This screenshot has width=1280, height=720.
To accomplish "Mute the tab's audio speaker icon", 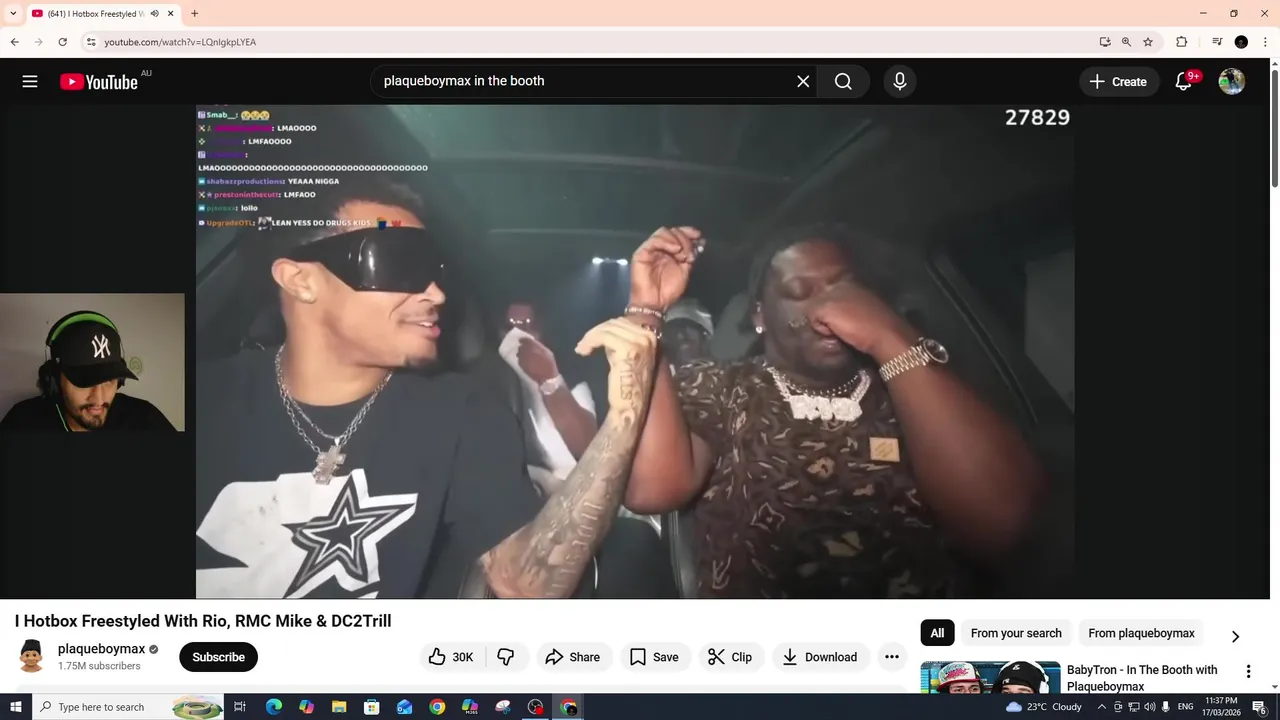I will (x=154, y=13).
